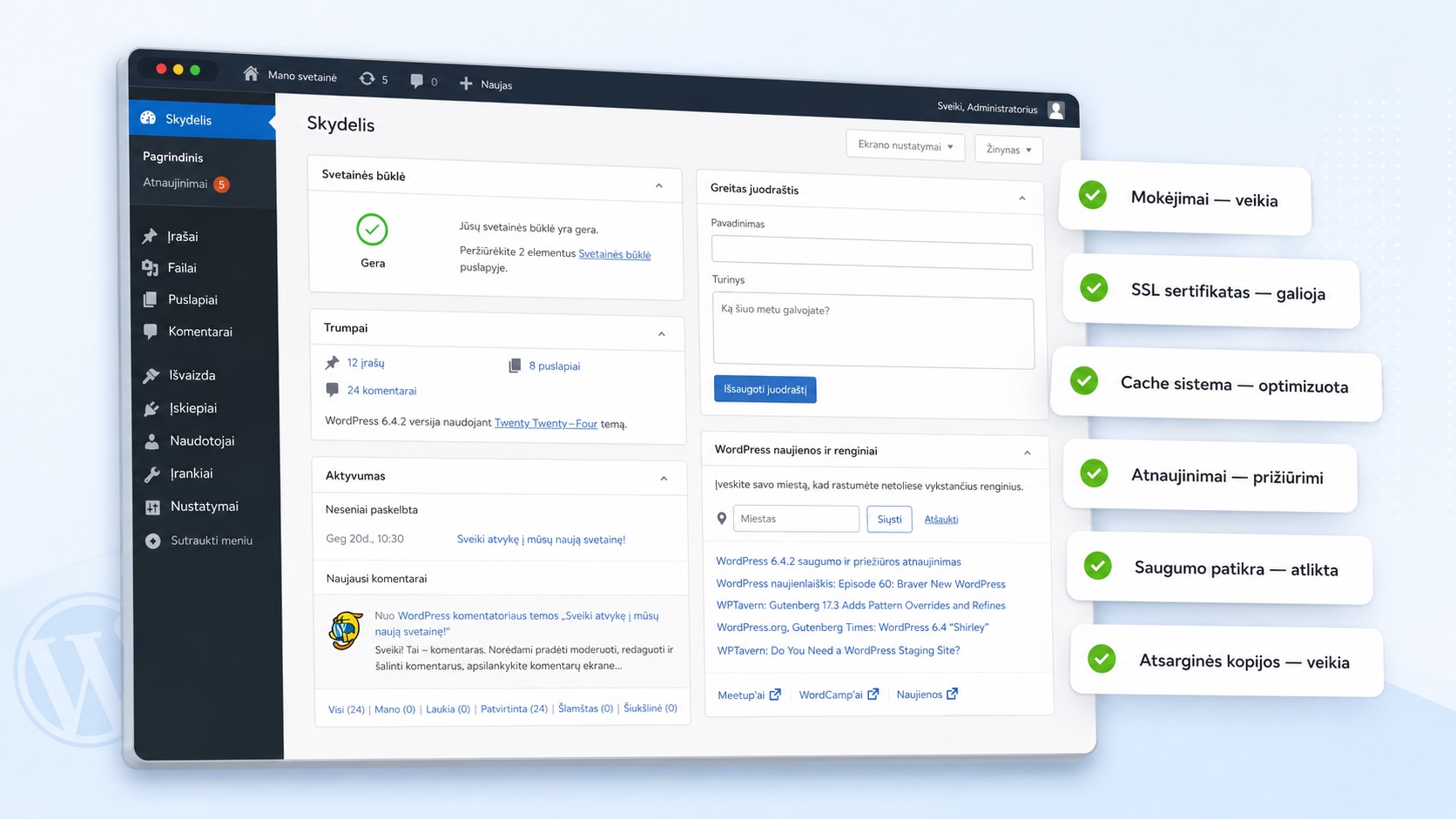Open the updates refresh icon showing 5

tap(367, 78)
